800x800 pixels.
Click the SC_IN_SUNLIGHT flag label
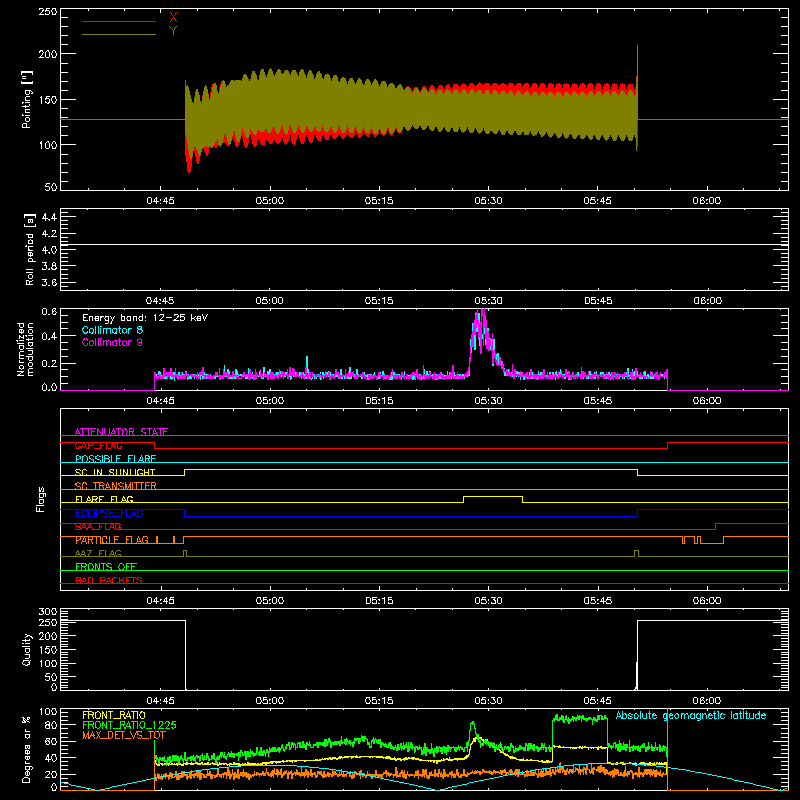(x=115, y=472)
